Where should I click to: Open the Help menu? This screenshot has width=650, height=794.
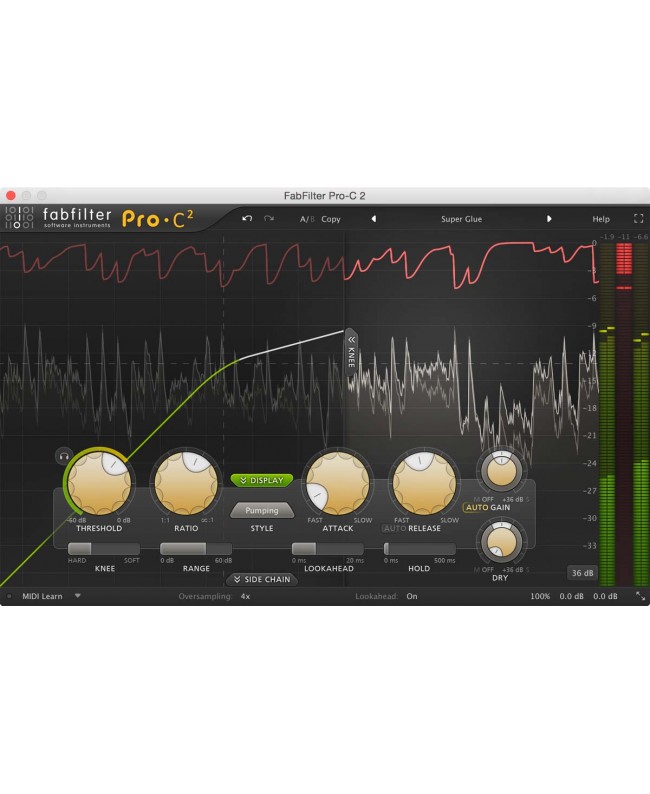click(x=601, y=219)
